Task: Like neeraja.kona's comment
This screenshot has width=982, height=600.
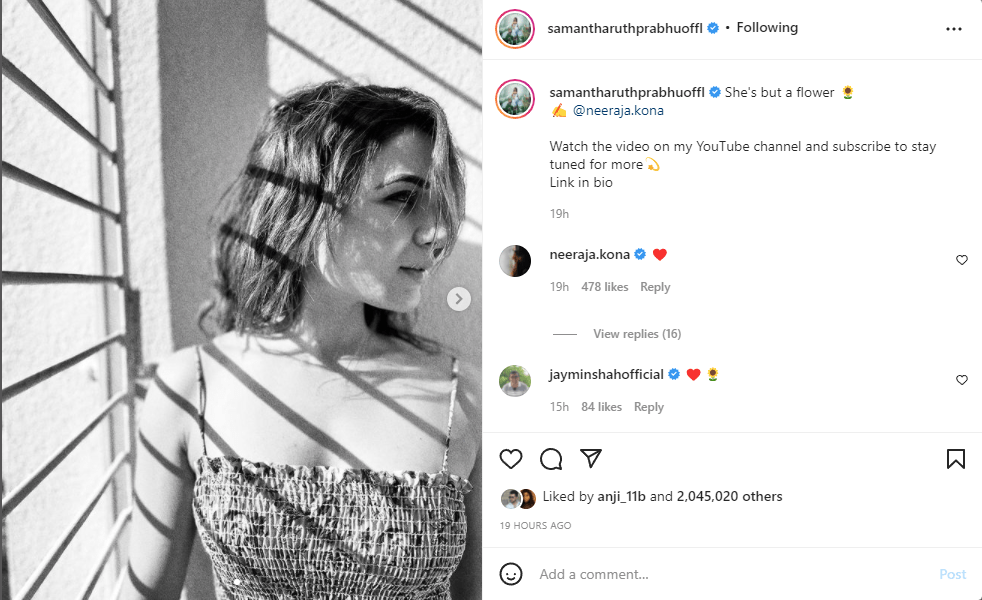Action: (x=962, y=260)
